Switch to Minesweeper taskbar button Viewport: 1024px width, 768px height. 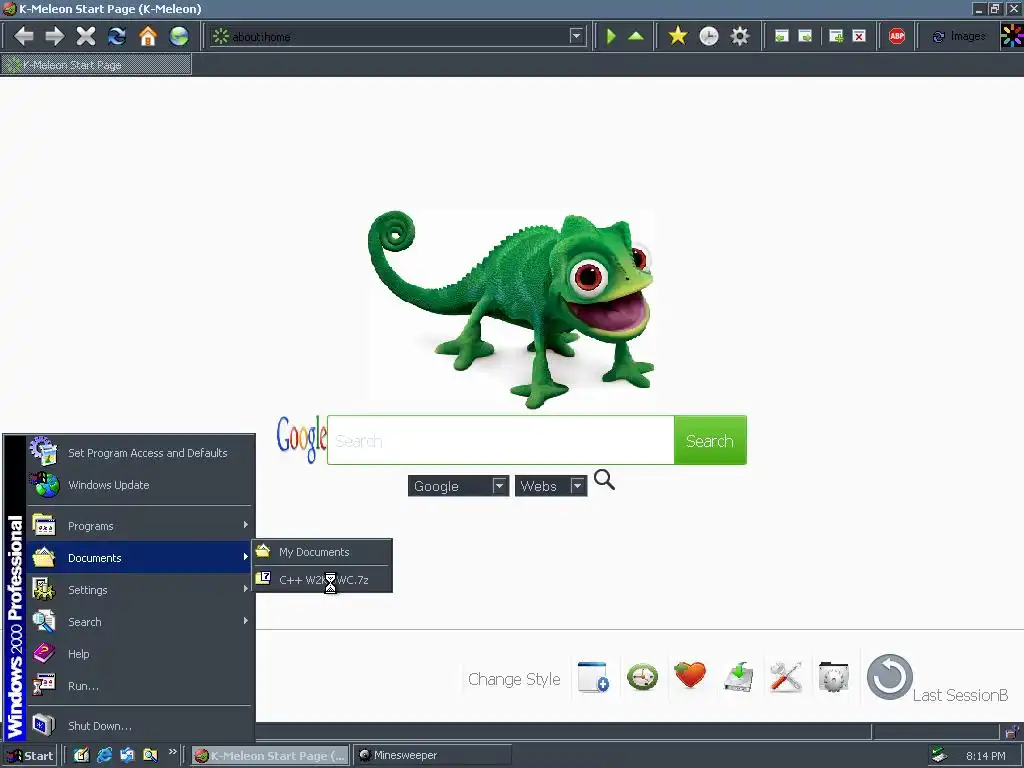tap(432, 756)
